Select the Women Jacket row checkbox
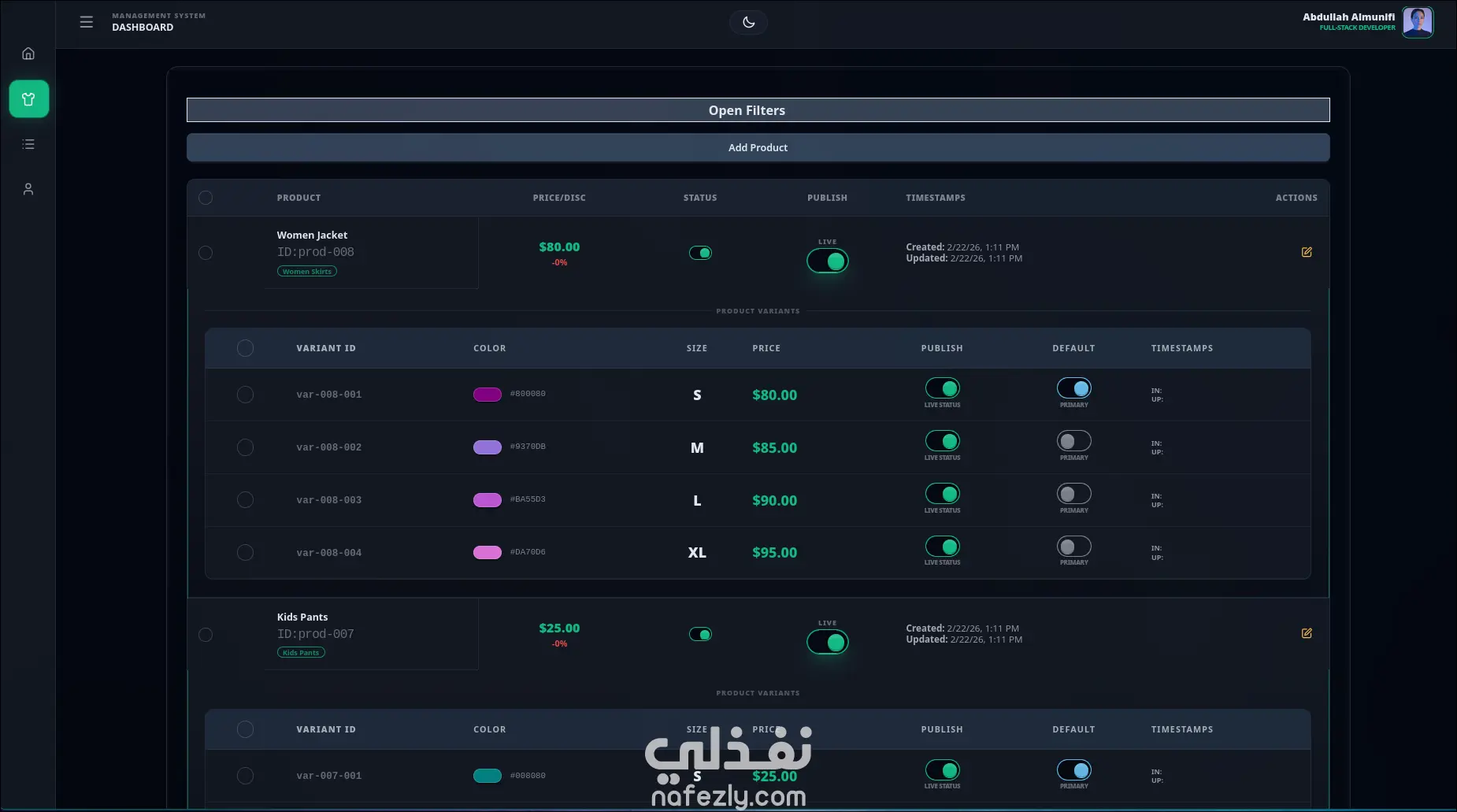The height and width of the screenshot is (812, 1457). pyautogui.click(x=206, y=253)
